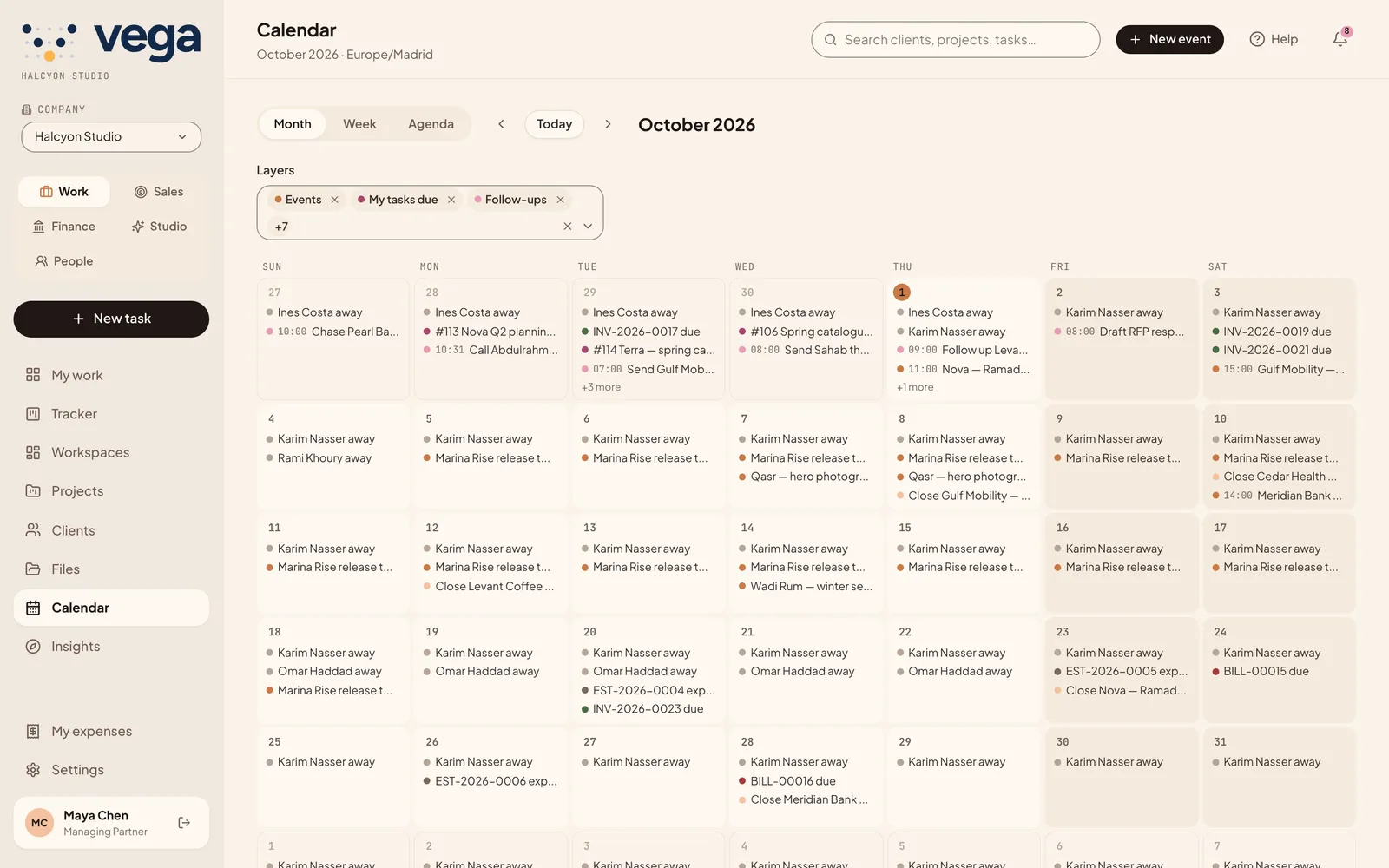Open the Halcyon Studio company dropdown
The height and width of the screenshot is (868, 1389).
click(111, 137)
